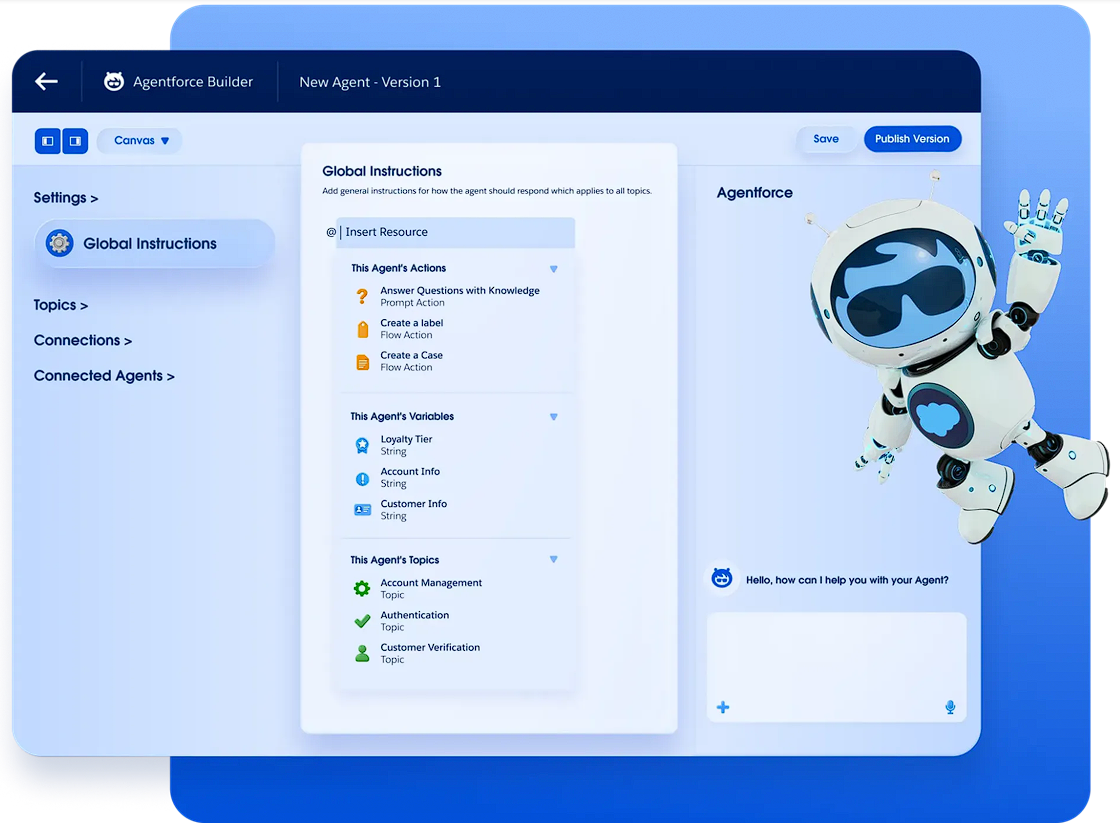Expand the Settings section

pos(66,198)
